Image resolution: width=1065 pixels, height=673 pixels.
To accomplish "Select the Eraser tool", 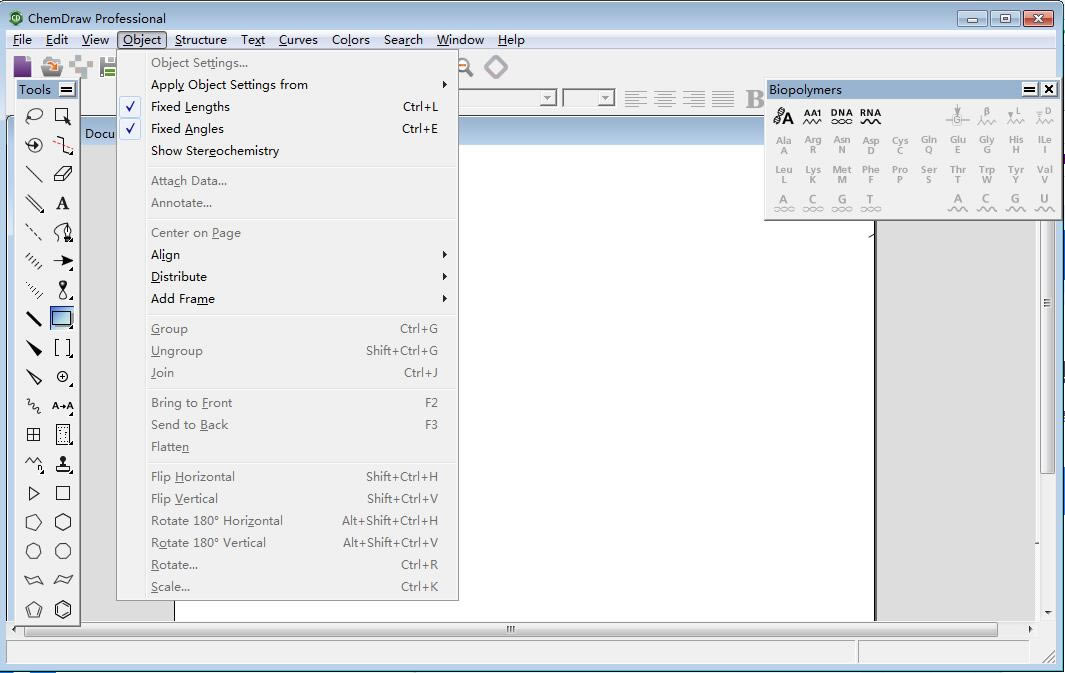I will click(63, 174).
